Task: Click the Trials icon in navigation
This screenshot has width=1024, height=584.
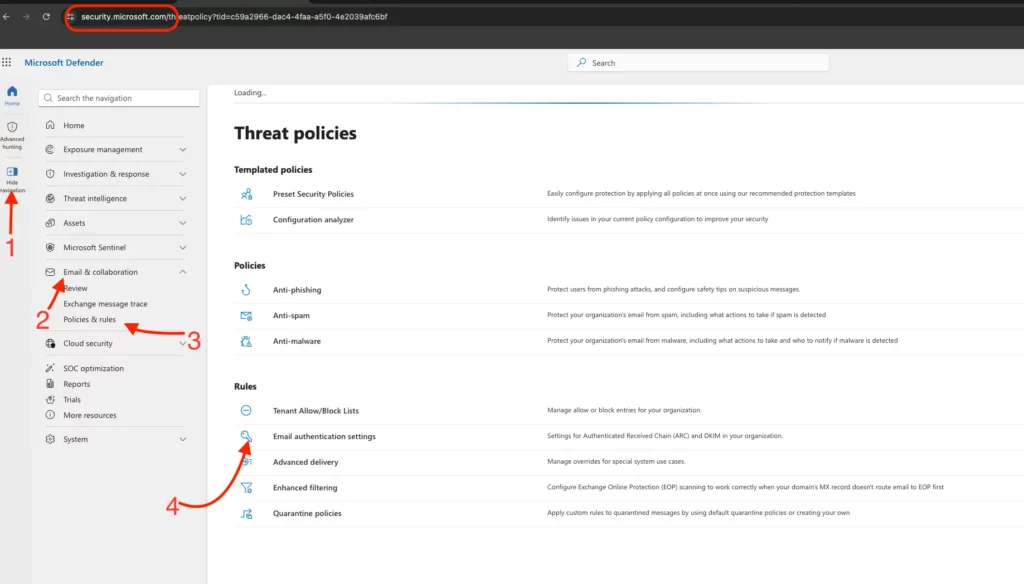Action: click(x=50, y=399)
